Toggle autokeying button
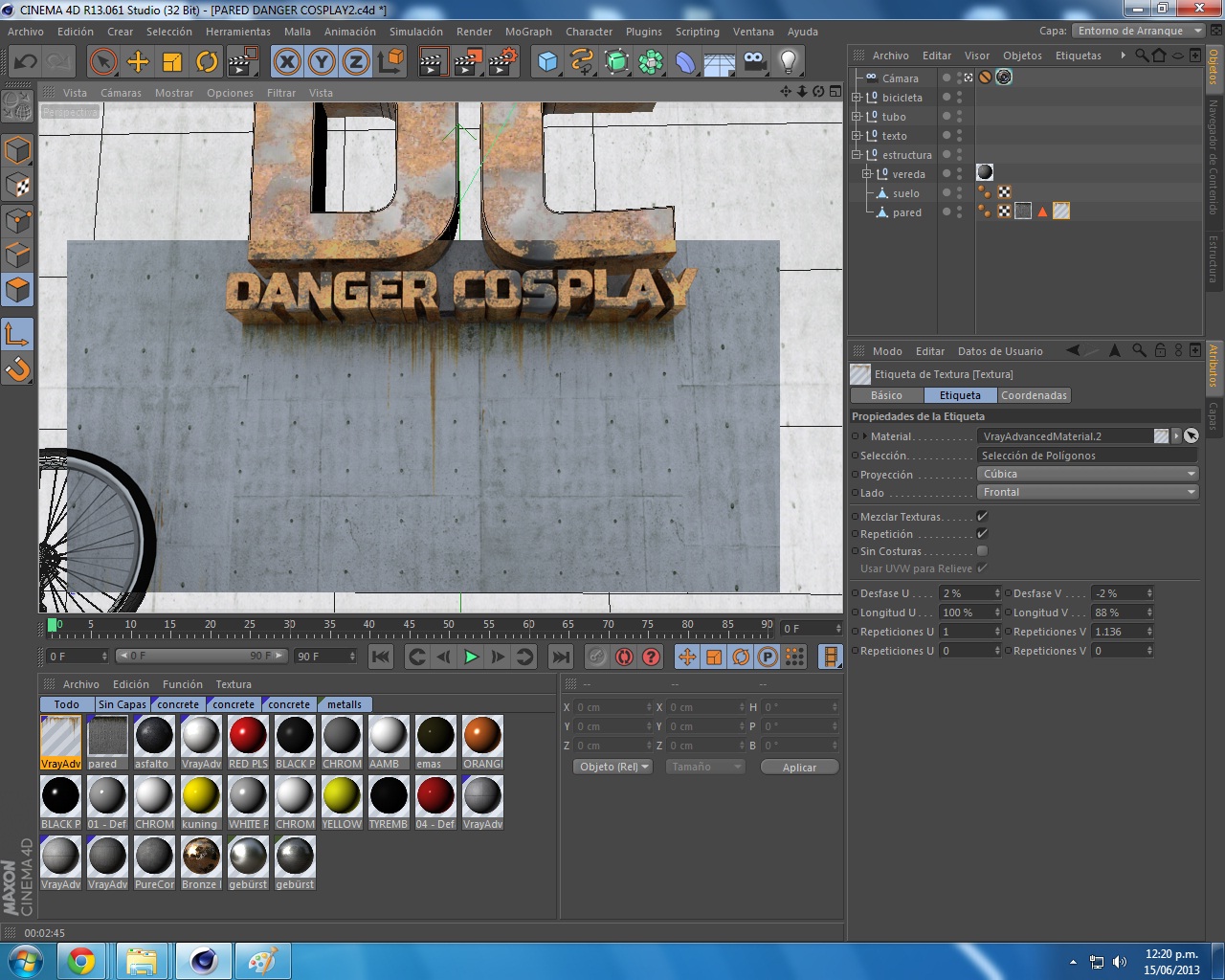 [624, 657]
